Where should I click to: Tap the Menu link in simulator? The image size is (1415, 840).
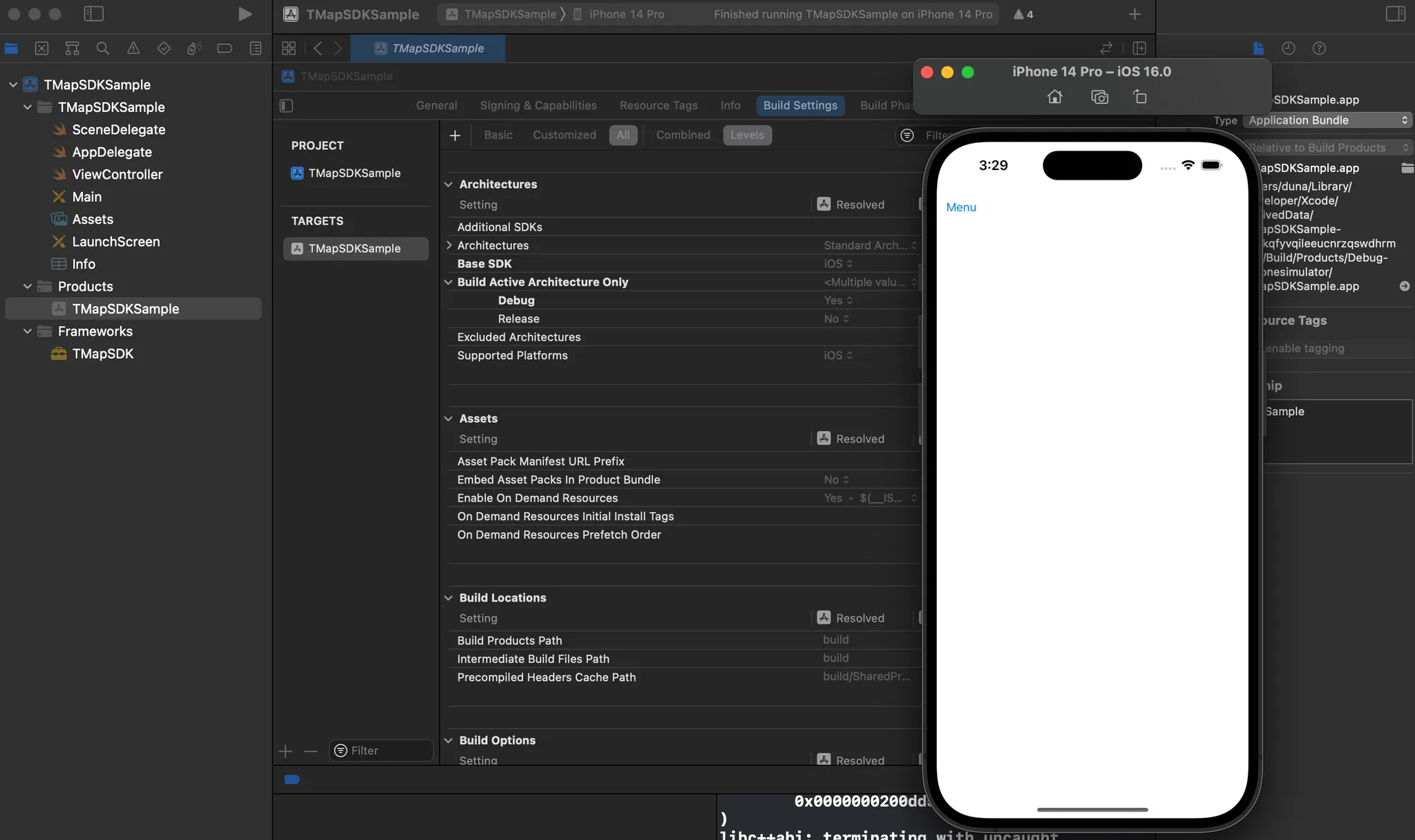[961, 207]
